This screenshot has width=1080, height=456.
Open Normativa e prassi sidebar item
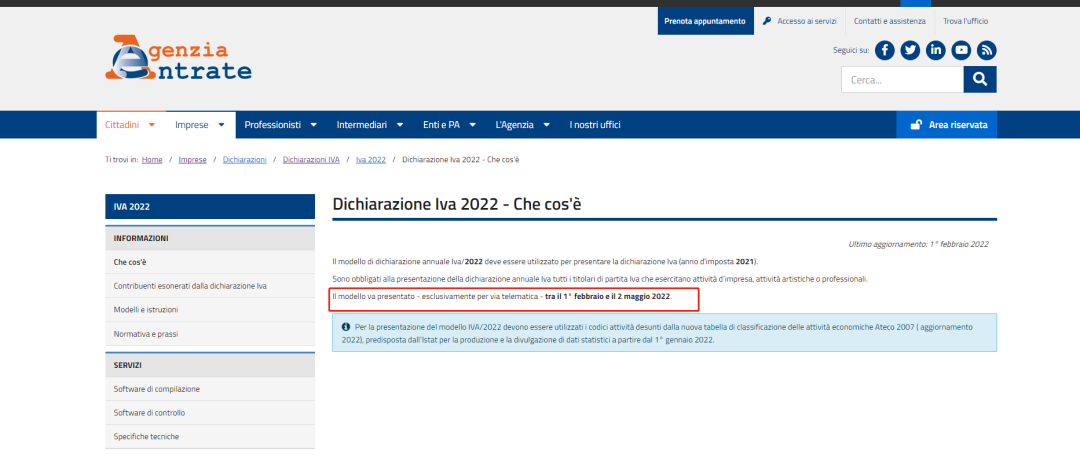click(x=210, y=334)
